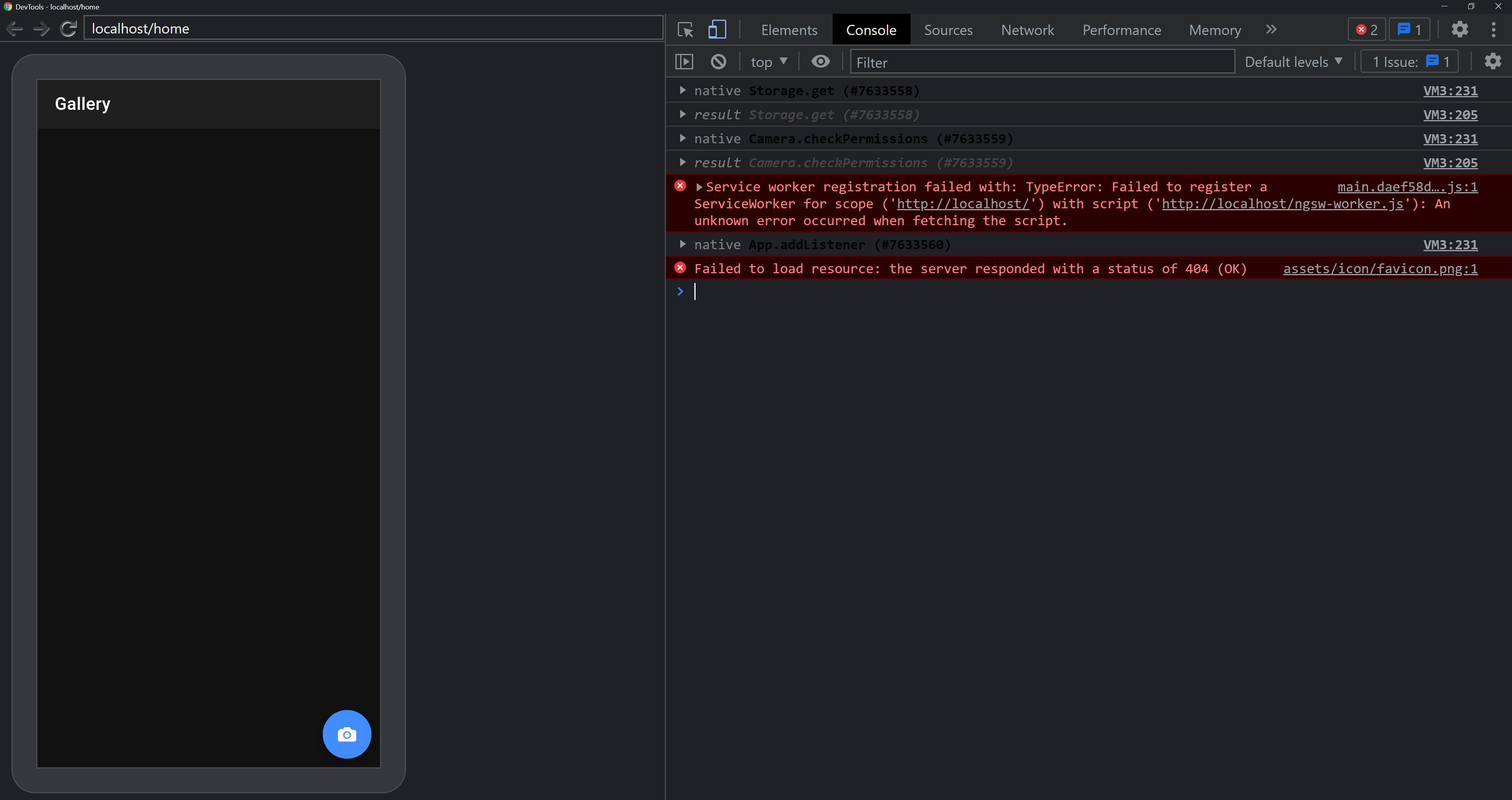Select the inspect element tool
Image resolution: width=1512 pixels, height=800 pixels.
click(x=685, y=30)
